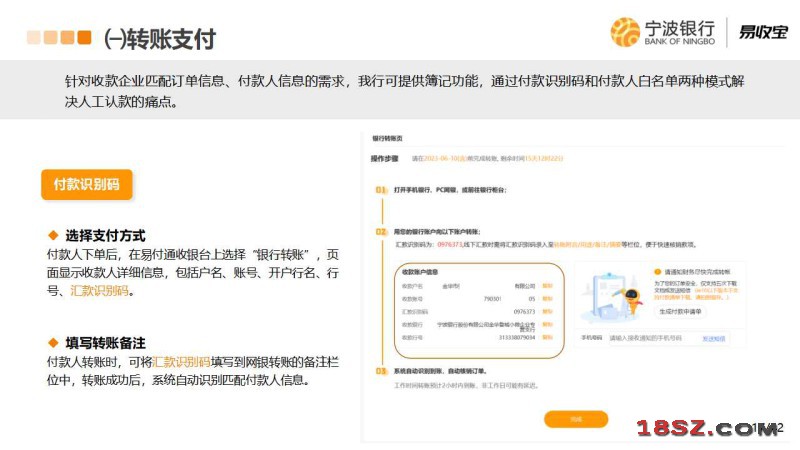The width and height of the screenshot is (800, 450).
Task: Click the 易收宝 brand logo
Action: (764, 32)
